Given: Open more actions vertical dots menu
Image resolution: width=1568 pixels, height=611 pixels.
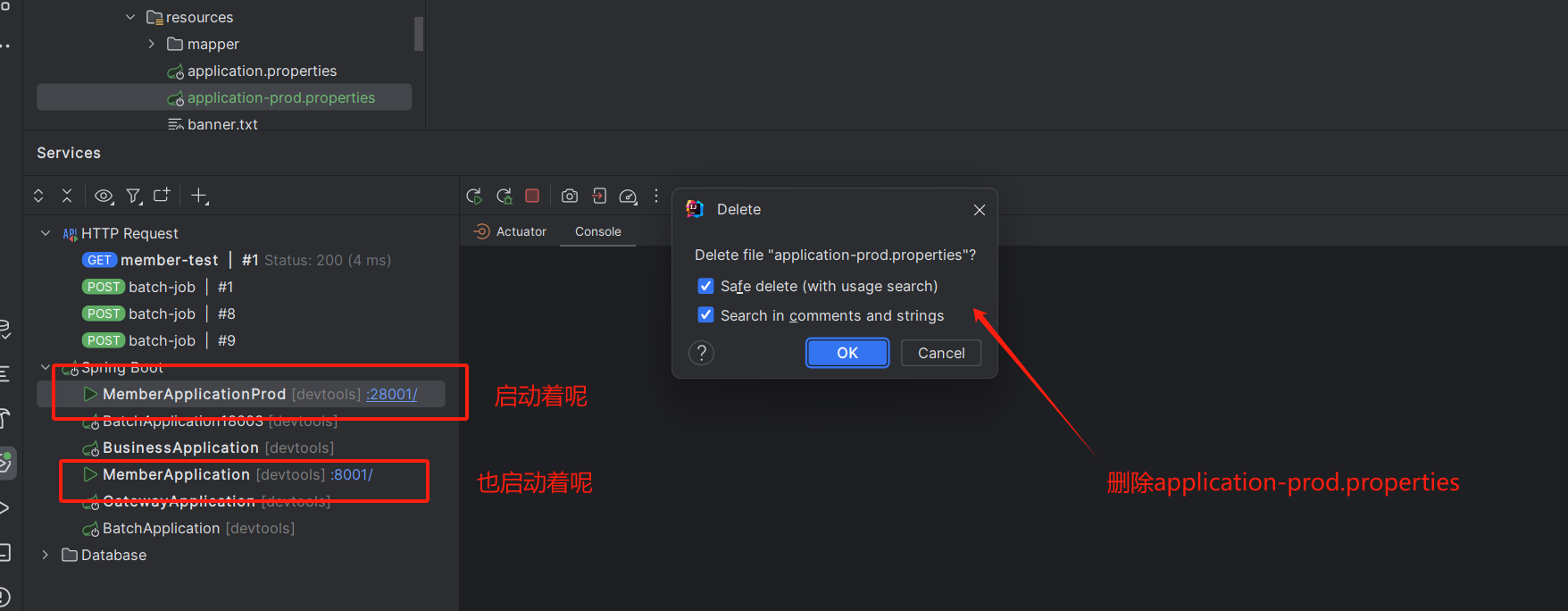Looking at the screenshot, I should [656, 196].
